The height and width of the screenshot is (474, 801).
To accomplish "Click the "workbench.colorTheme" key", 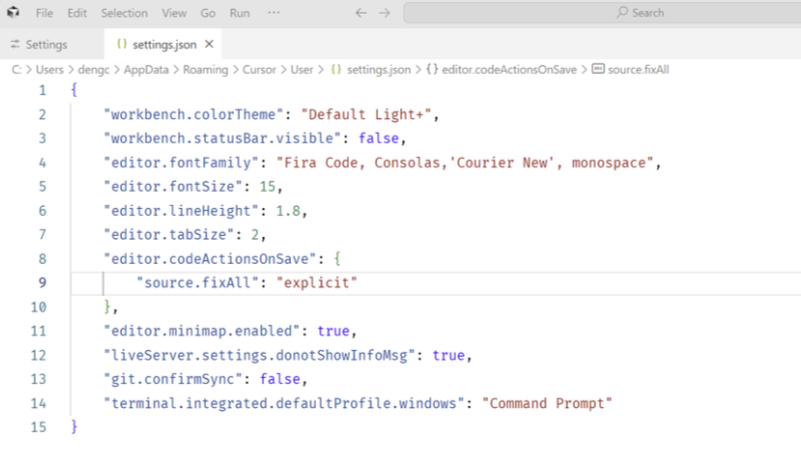I will [194, 114].
